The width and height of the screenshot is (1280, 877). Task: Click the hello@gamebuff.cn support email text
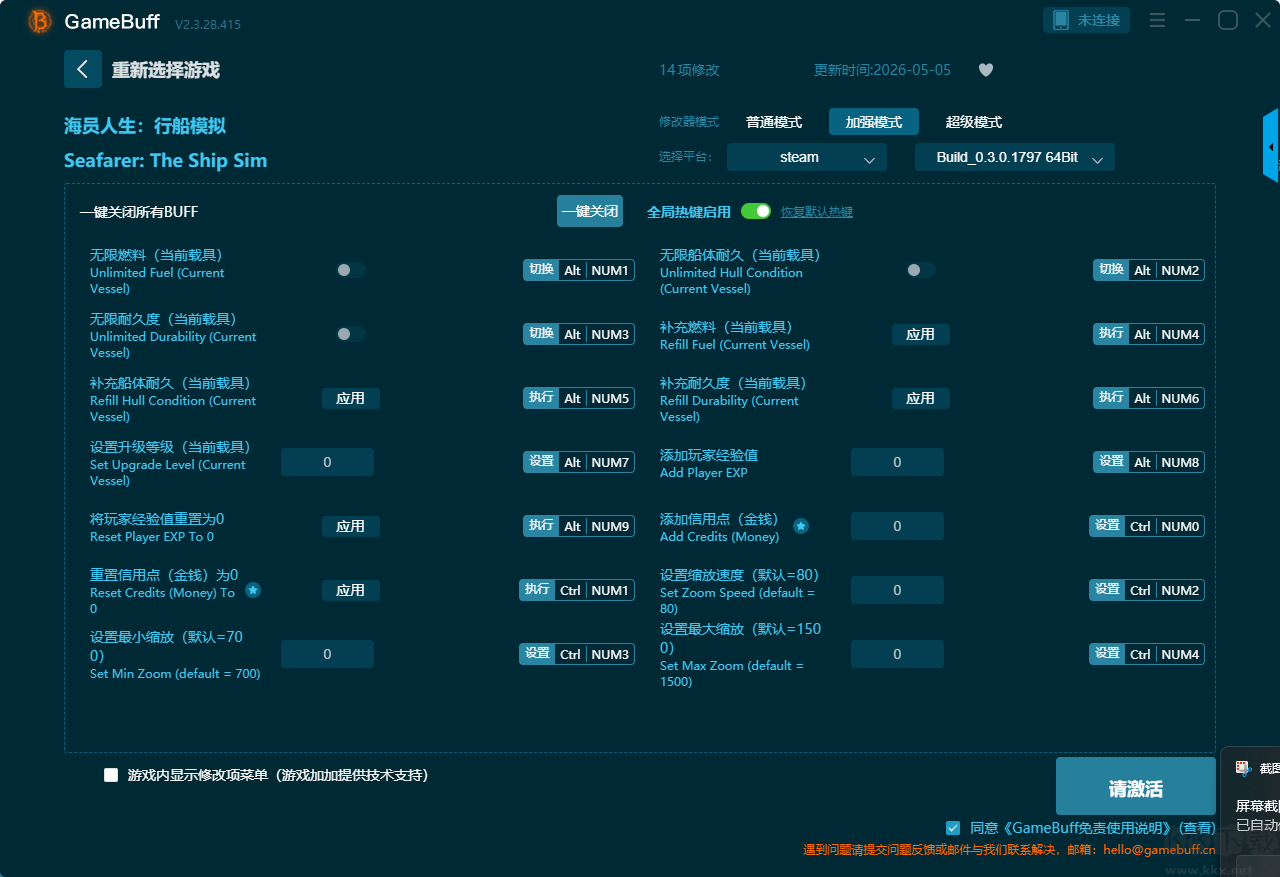(x=1159, y=850)
